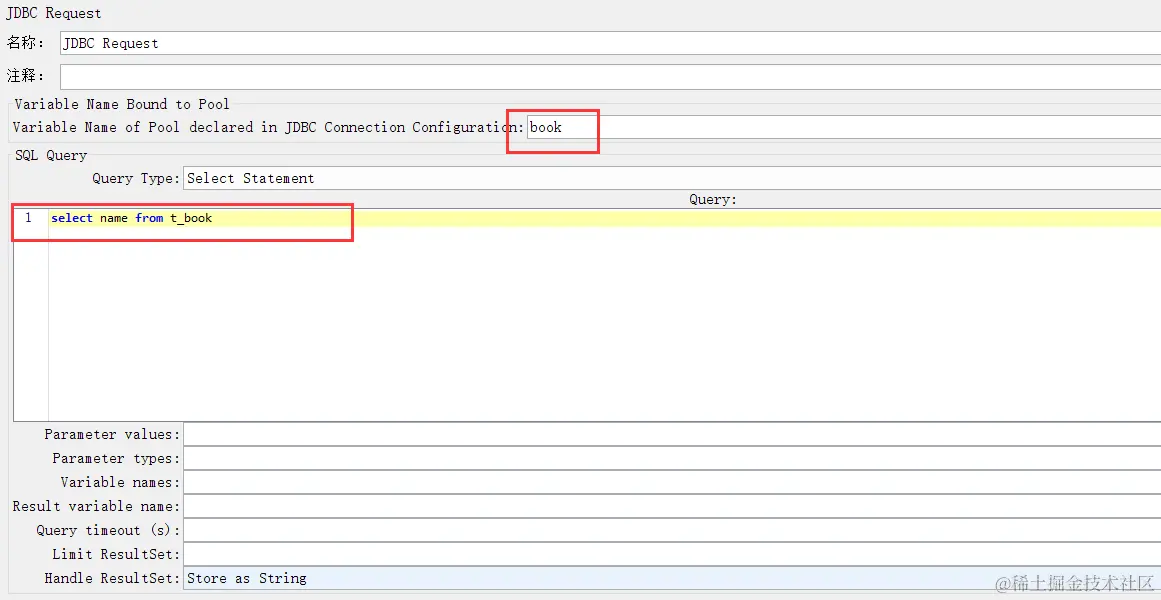Click the empty 注释 comment field
This screenshot has height=600, width=1161.
610,76
